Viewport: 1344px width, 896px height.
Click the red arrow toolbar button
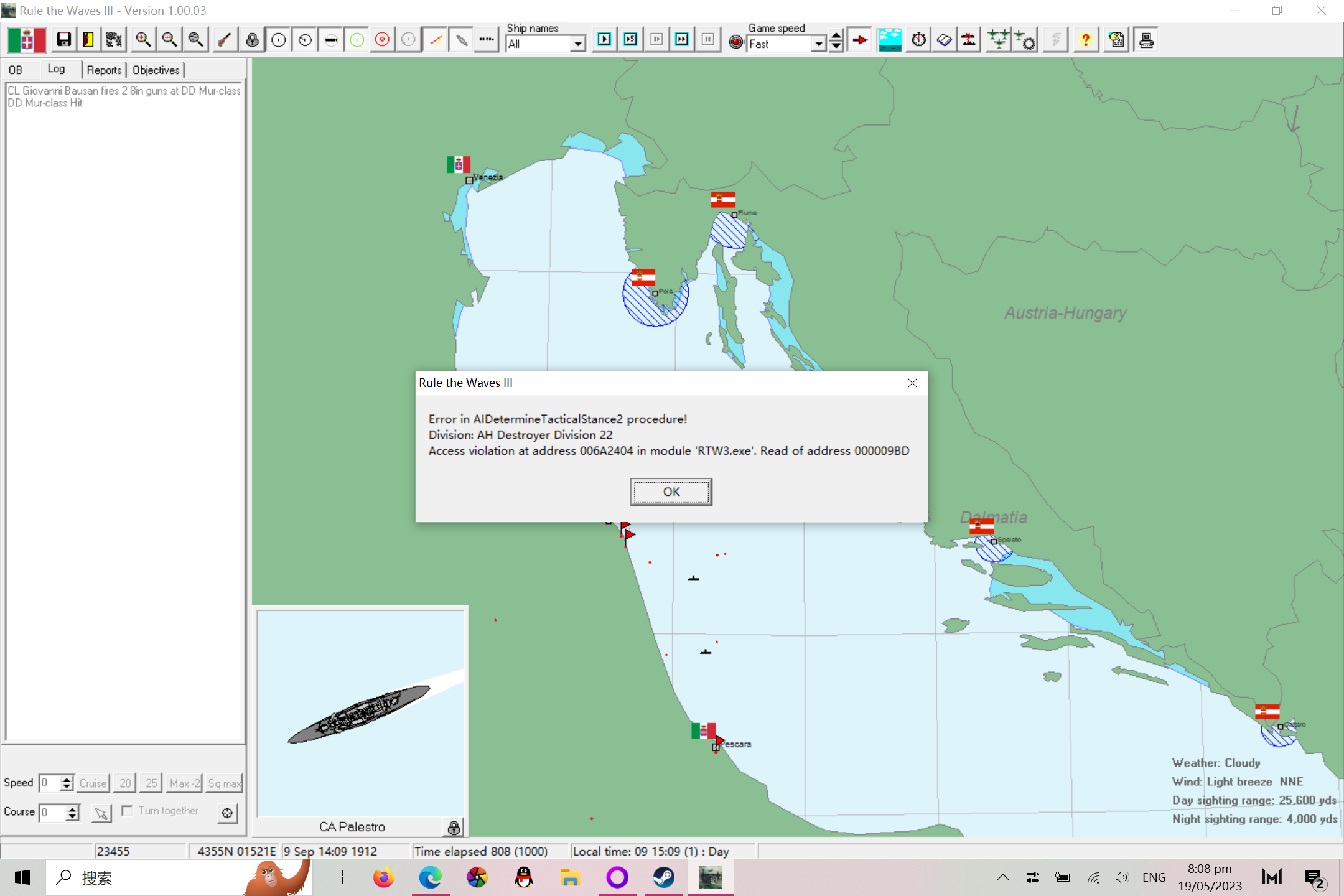pos(860,40)
